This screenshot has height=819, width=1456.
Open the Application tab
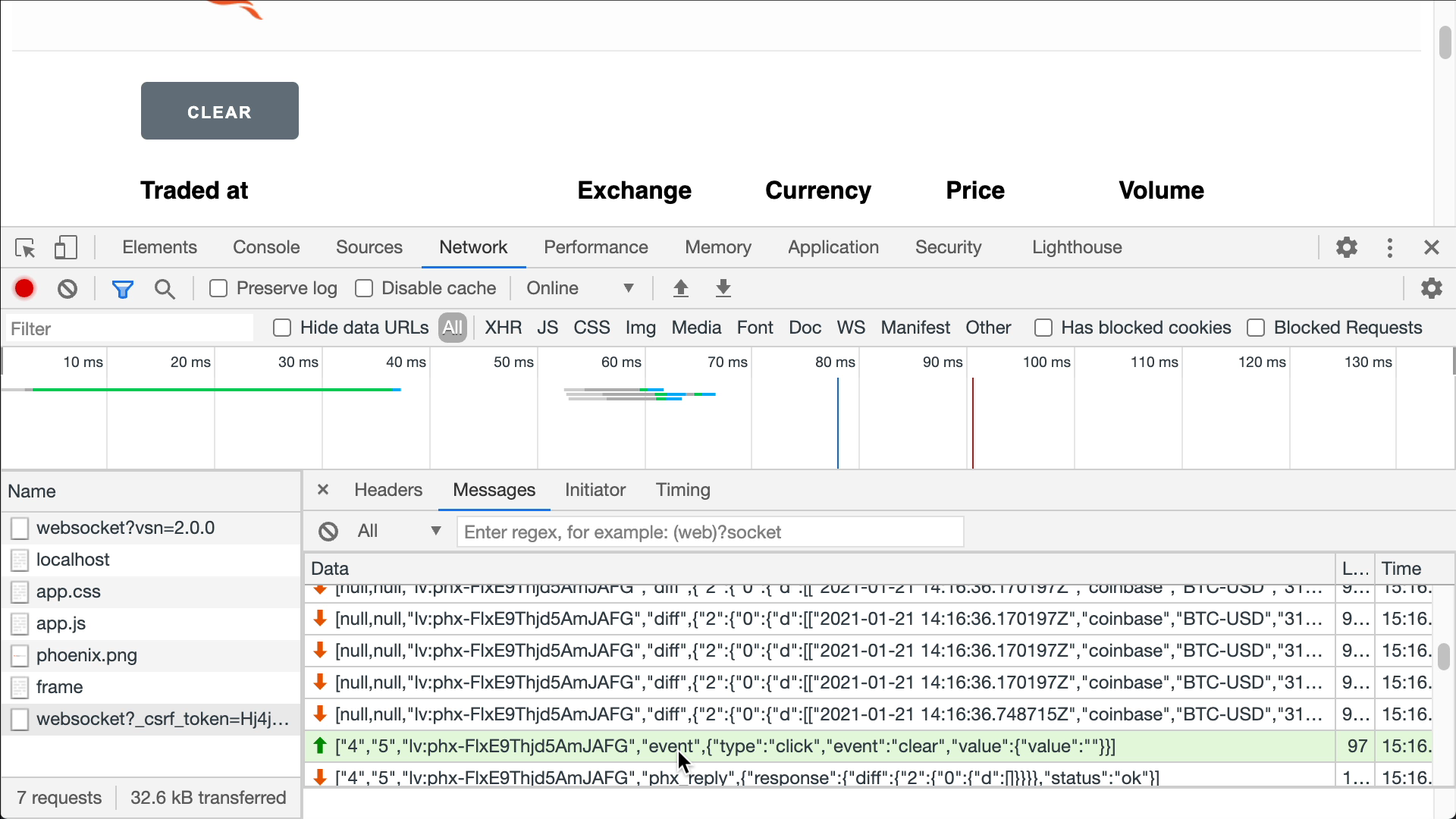point(833,247)
